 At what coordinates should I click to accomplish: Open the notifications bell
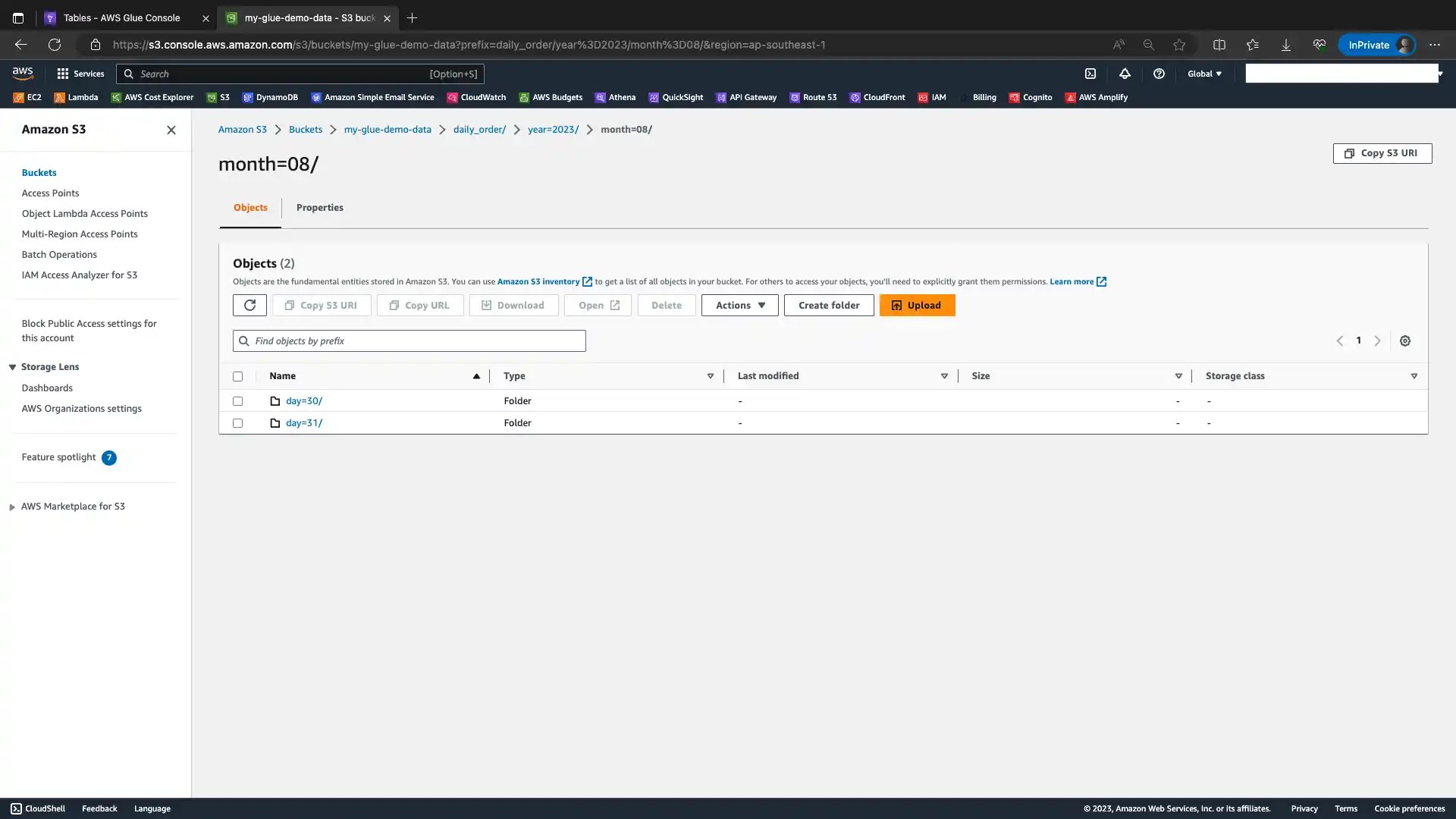(1125, 74)
